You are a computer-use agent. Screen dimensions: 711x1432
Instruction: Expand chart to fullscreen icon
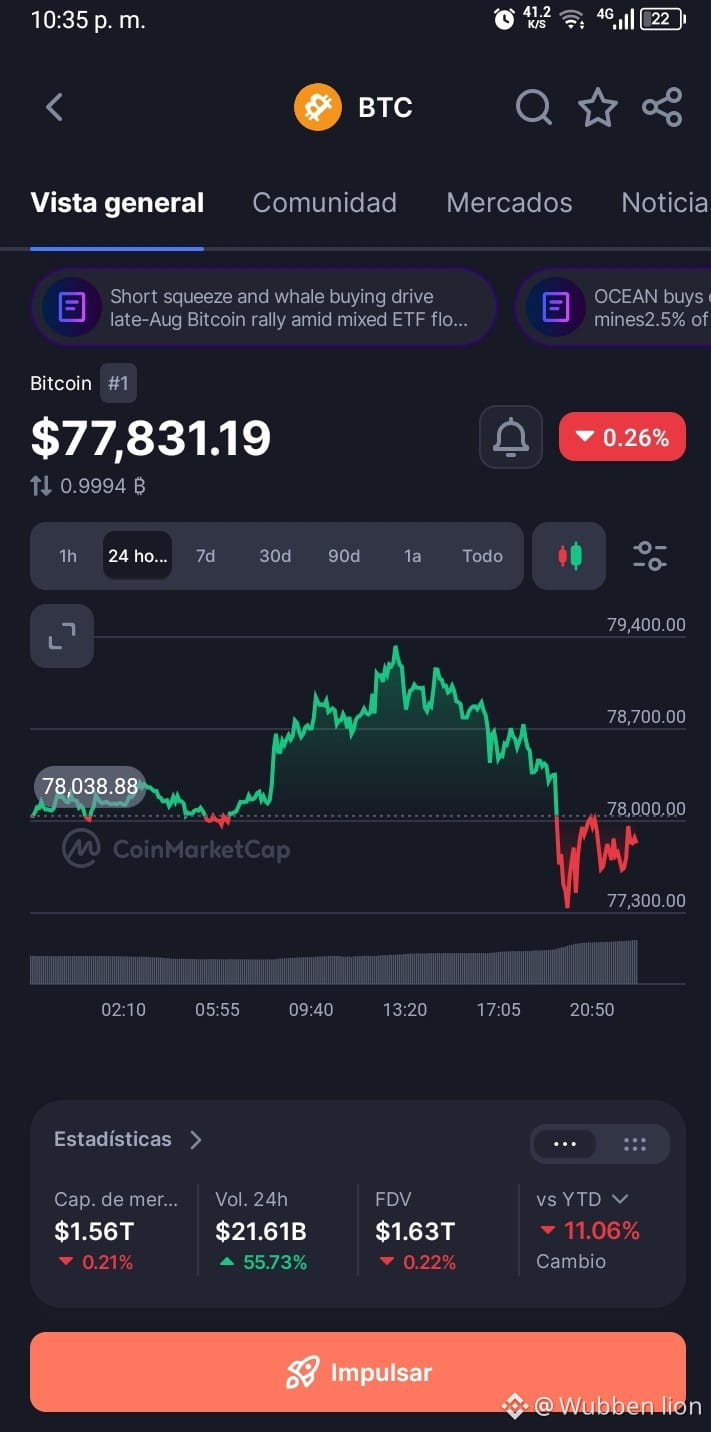[x=62, y=636]
